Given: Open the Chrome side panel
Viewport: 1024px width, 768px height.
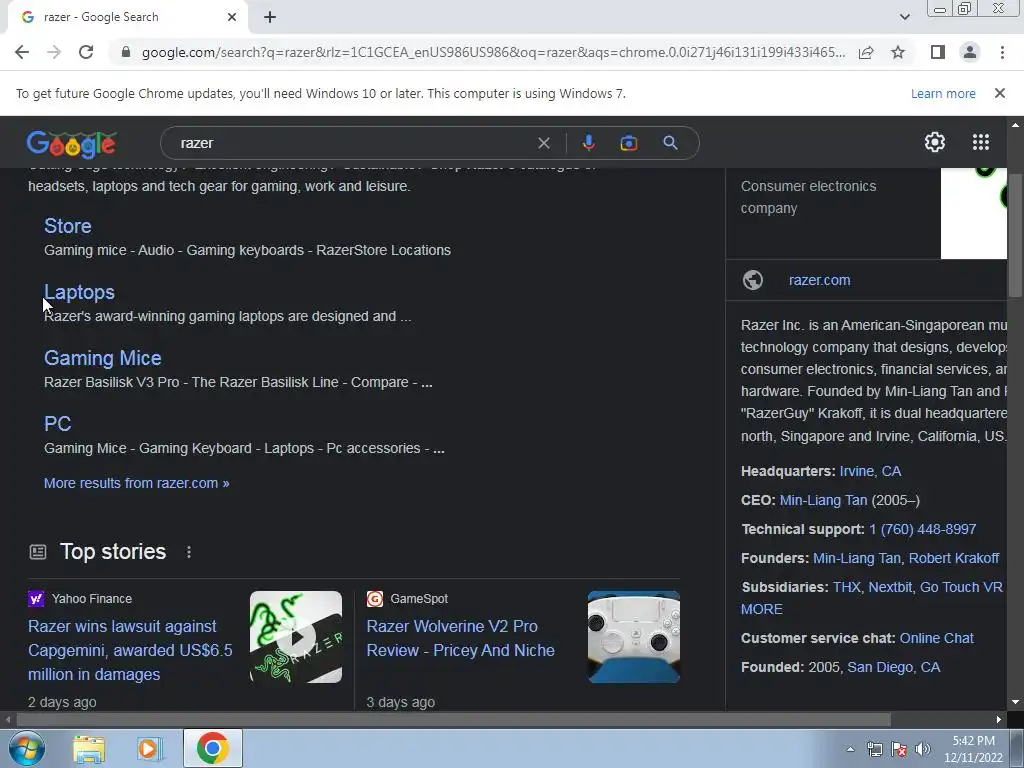Looking at the screenshot, I should tap(938, 52).
